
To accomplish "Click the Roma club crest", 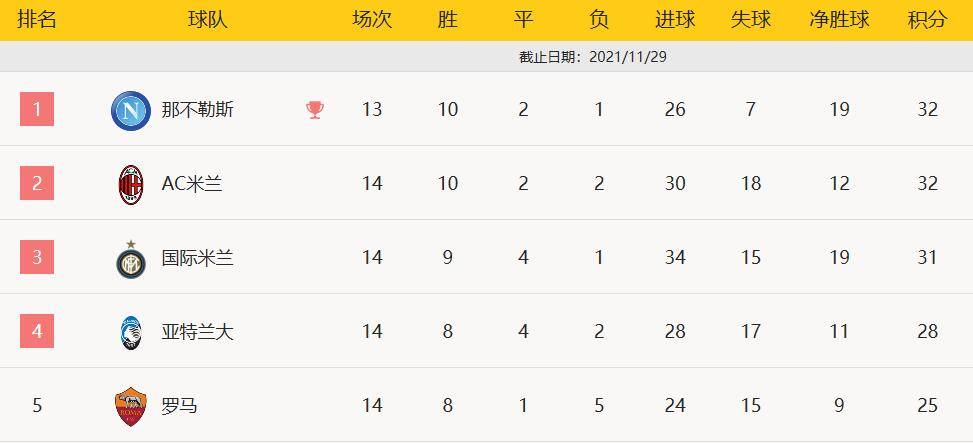I will click(131, 406).
